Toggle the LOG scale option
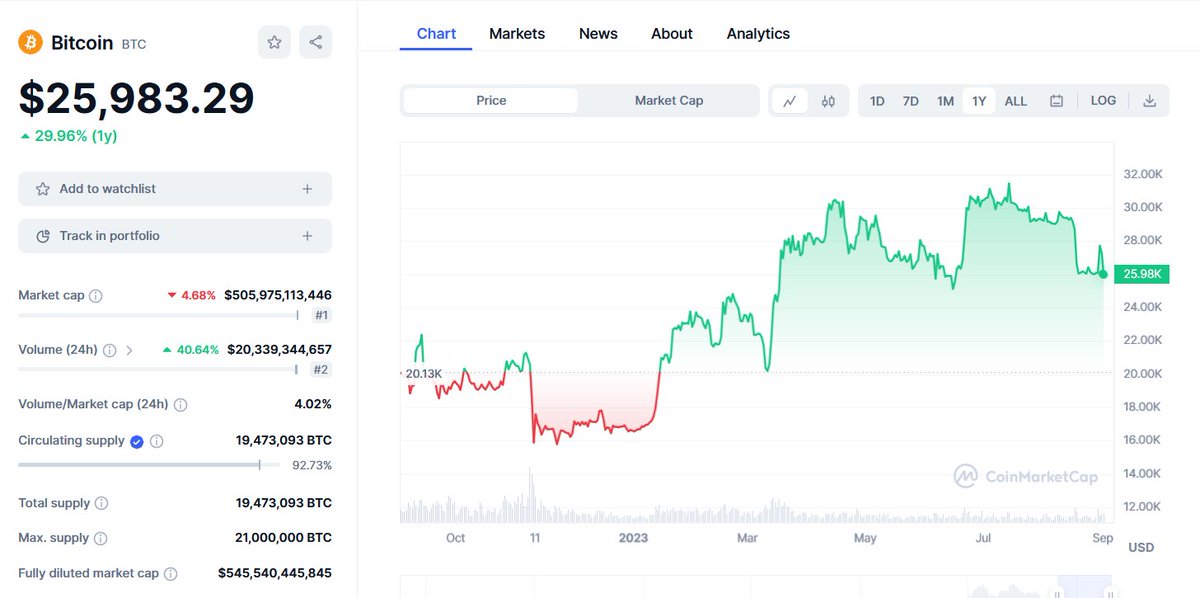The height and width of the screenshot is (598, 1200). click(x=1103, y=101)
